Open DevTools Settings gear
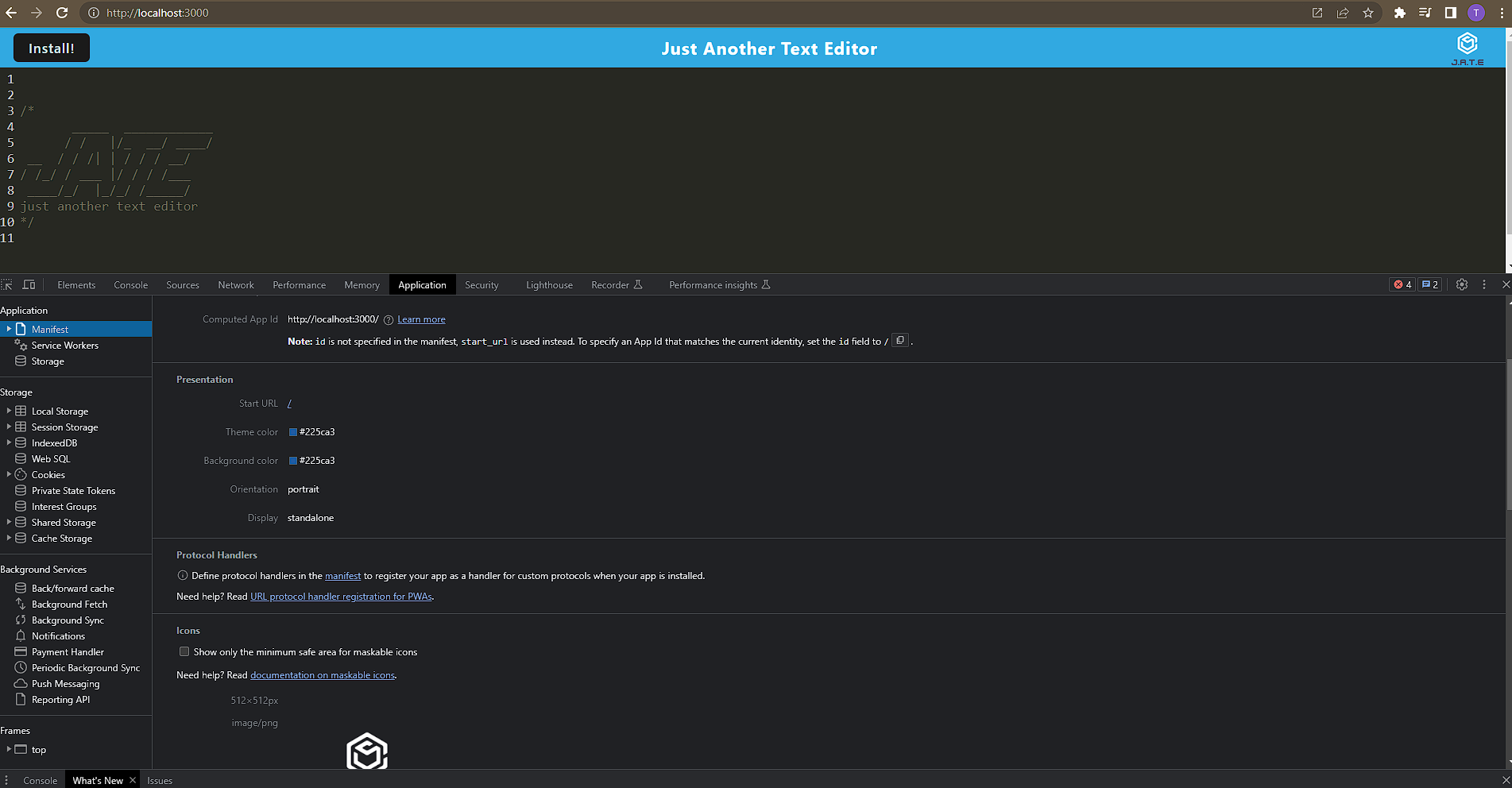This screenshot has width=1512, height=788. [1462, 284]
